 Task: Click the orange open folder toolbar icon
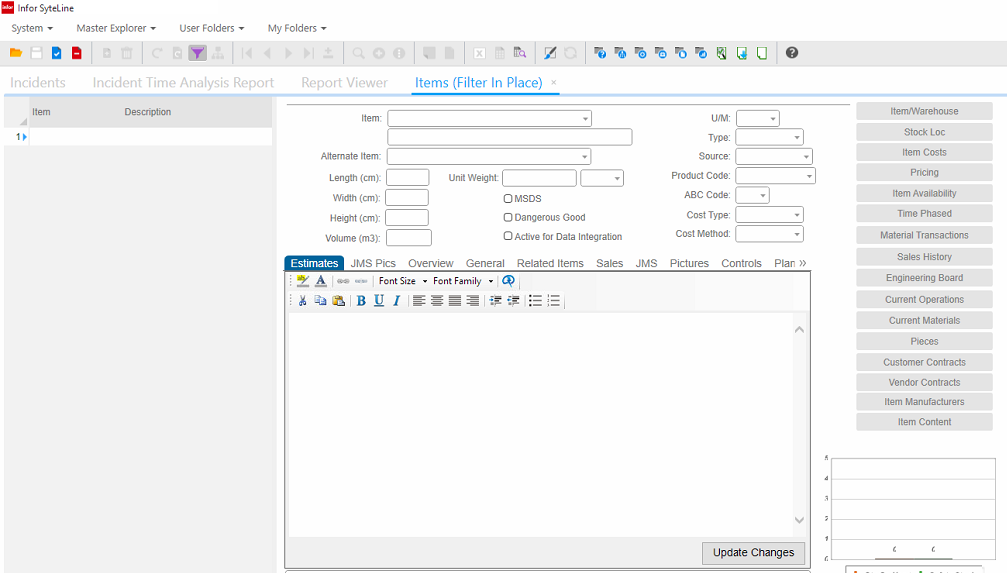[15, 53]
